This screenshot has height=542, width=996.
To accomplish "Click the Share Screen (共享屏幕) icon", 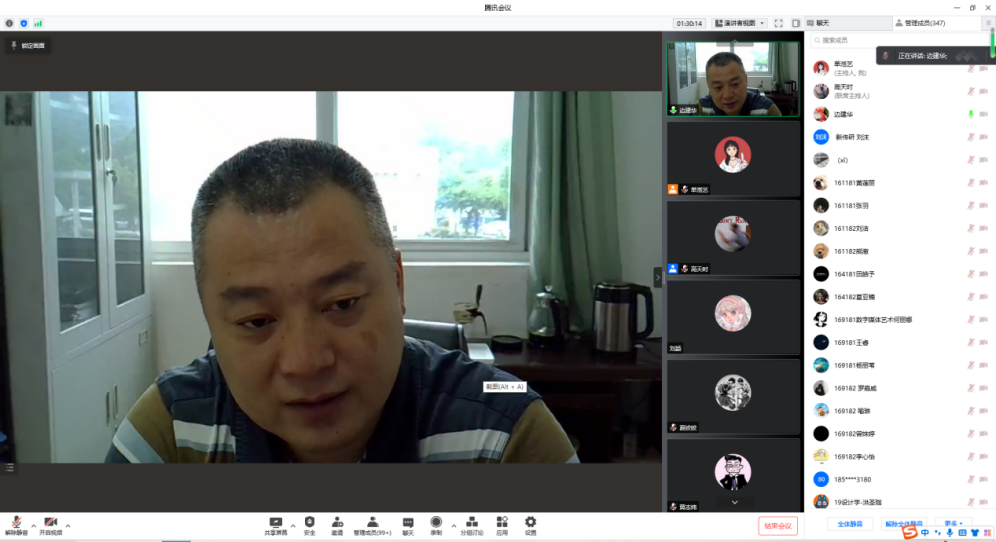I will click(x=275, y=522).
